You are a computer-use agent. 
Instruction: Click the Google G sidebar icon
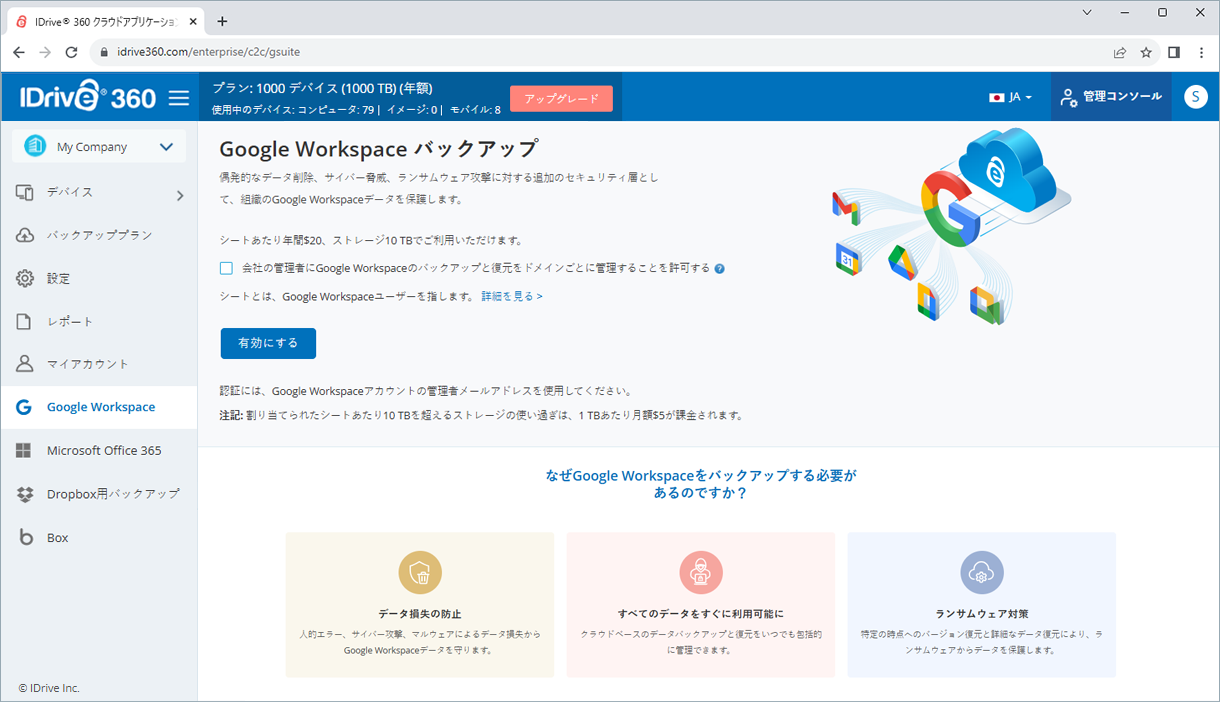click(x=24, y=407)
